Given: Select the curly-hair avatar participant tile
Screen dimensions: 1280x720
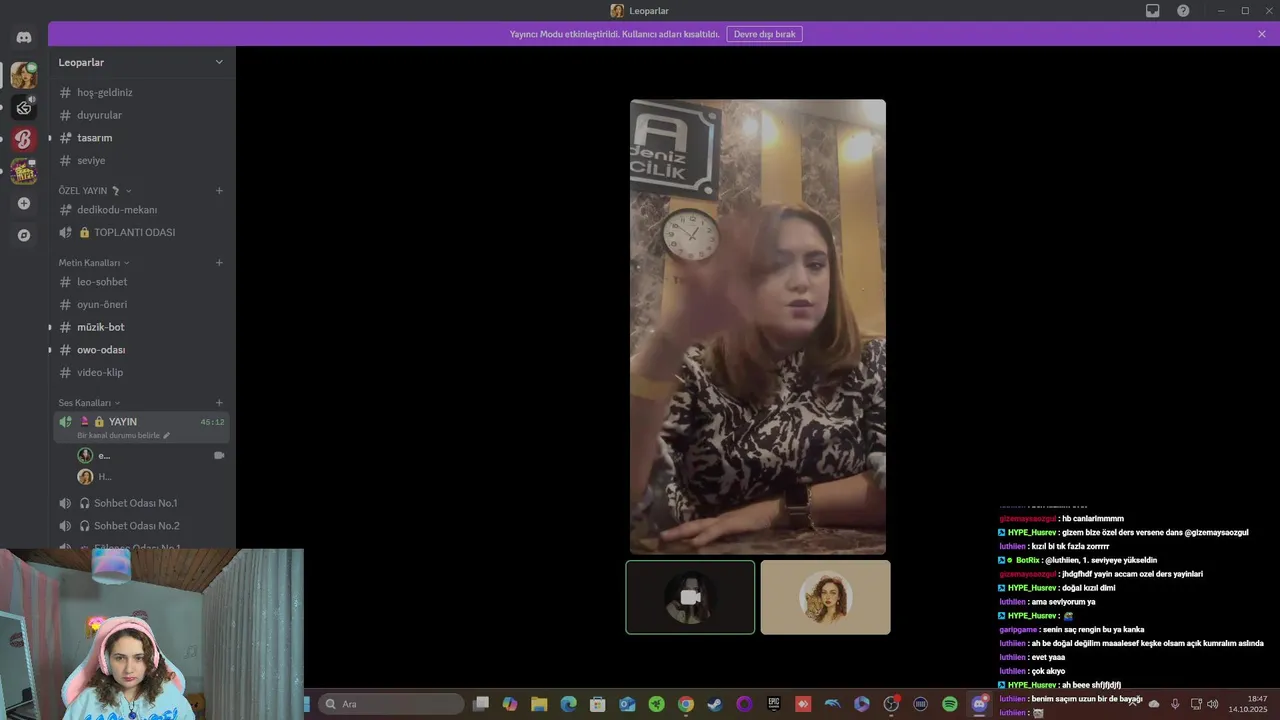Looking at the screenshot, I should pos(825,597).
